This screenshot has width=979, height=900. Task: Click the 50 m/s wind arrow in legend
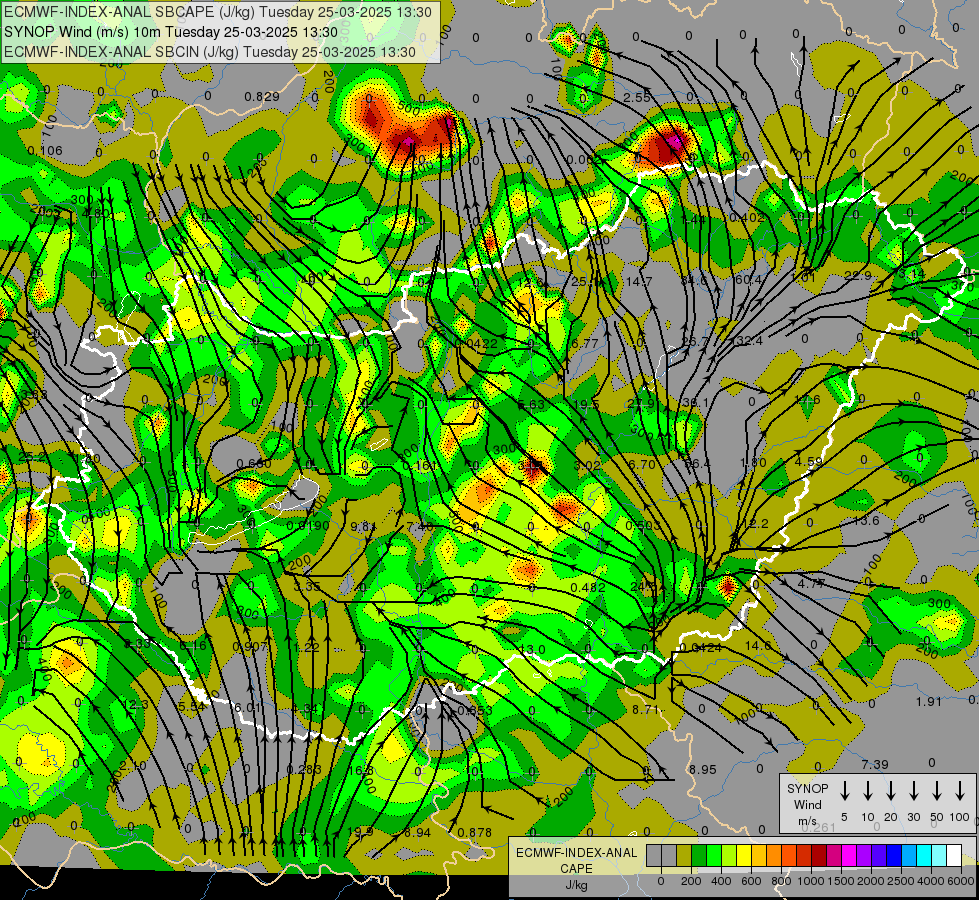937,791
